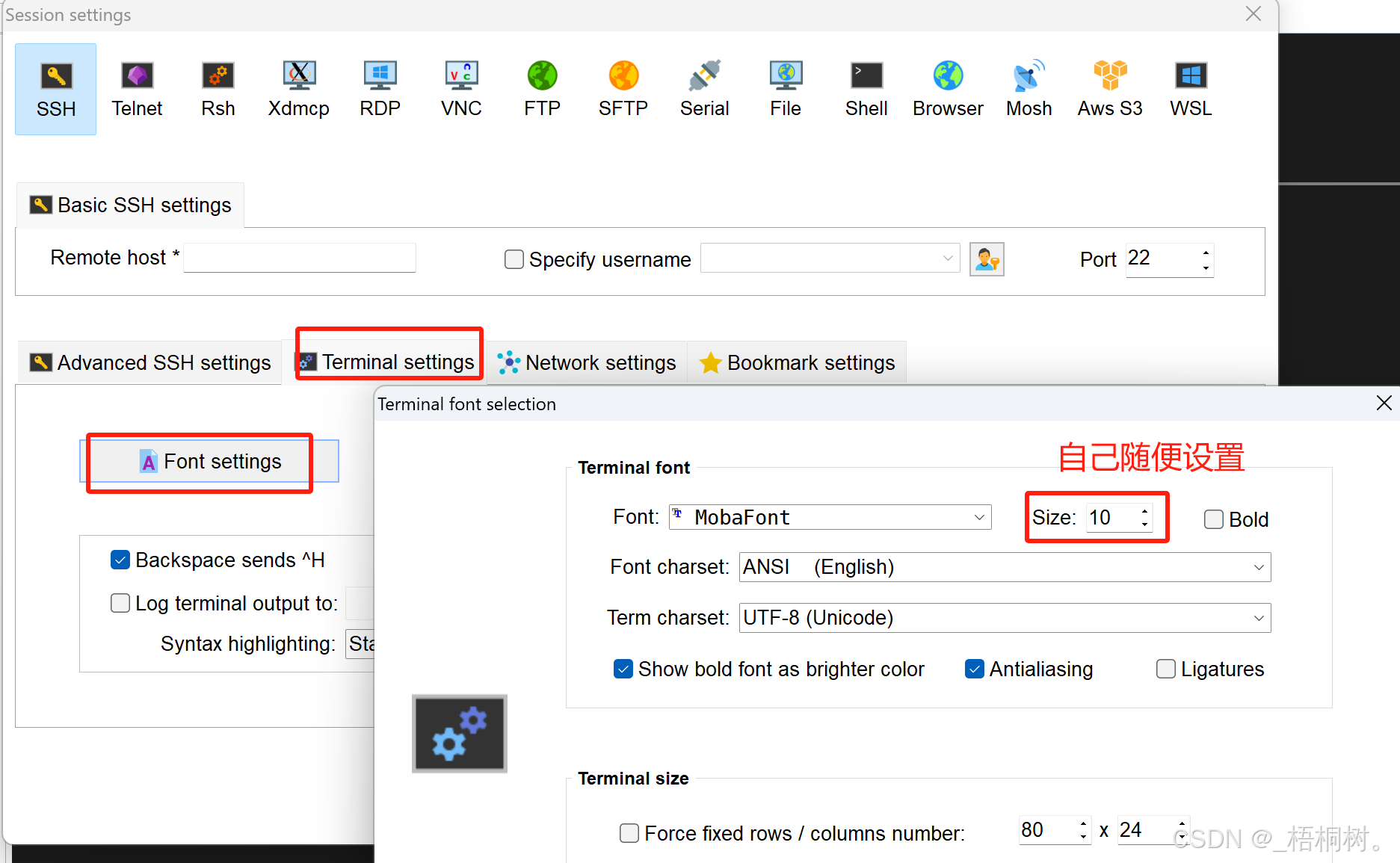Select the Basic SSH settings tab

(x=130, y=205)
